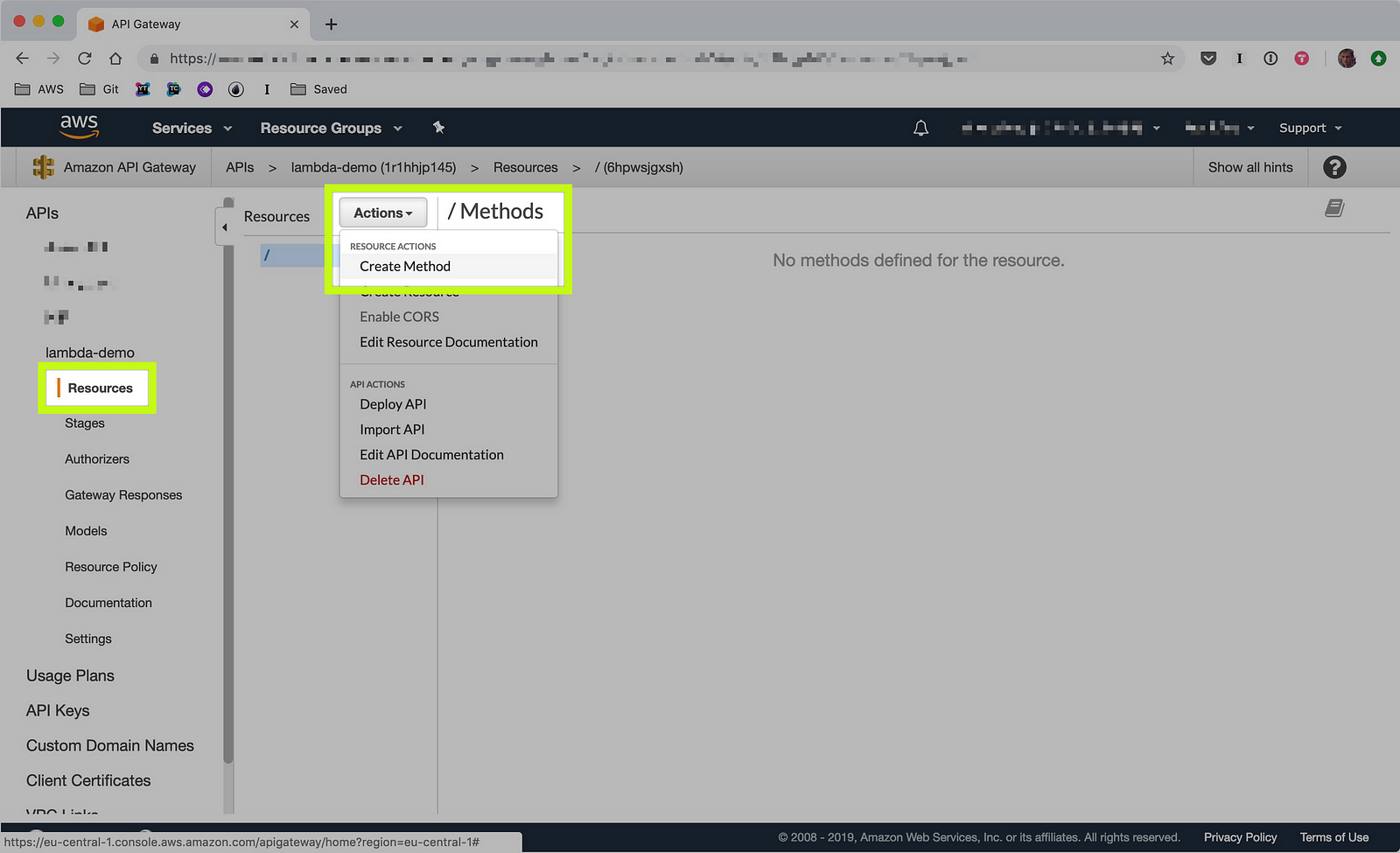
Task: Open a new browser tab
Action: (x=331, y=24)
